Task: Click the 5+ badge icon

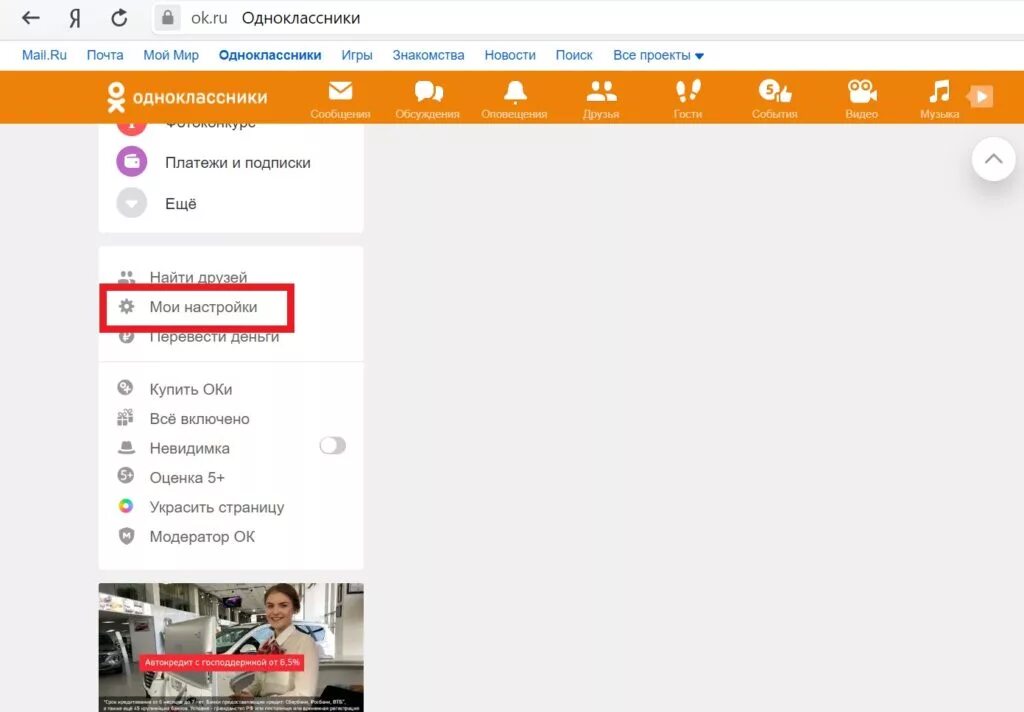Action: pyautogui.click(x=125, y=476)
